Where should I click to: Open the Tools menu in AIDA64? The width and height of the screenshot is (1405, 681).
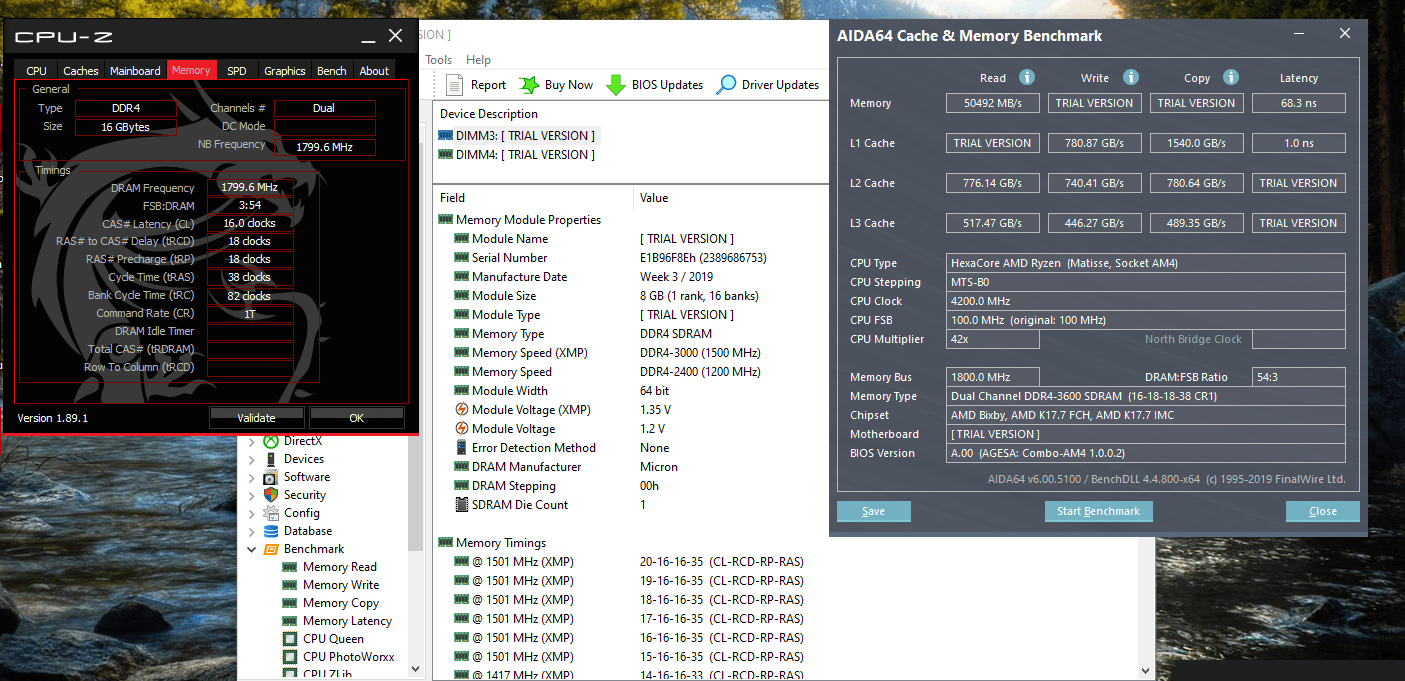click(x=439, y=59)
